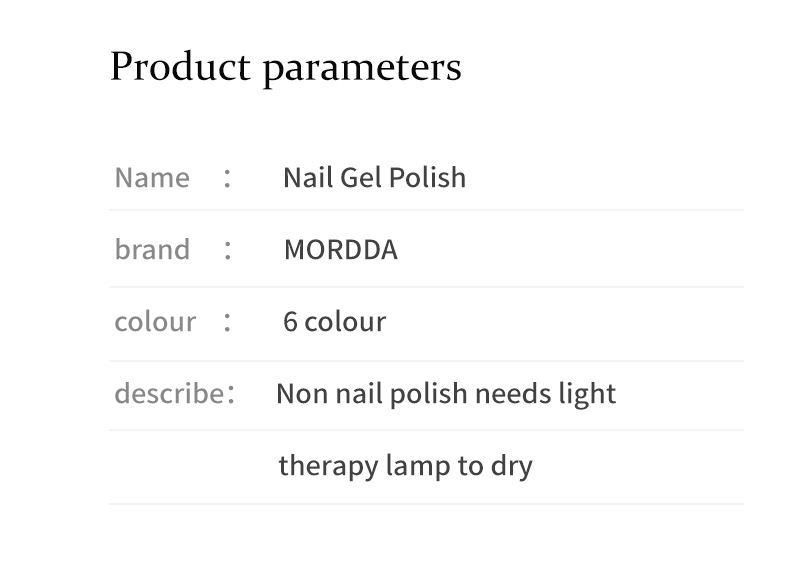Click the word 'Polish' in name value
The height and width of the screenshot is (565, 790).
[427, 177]
